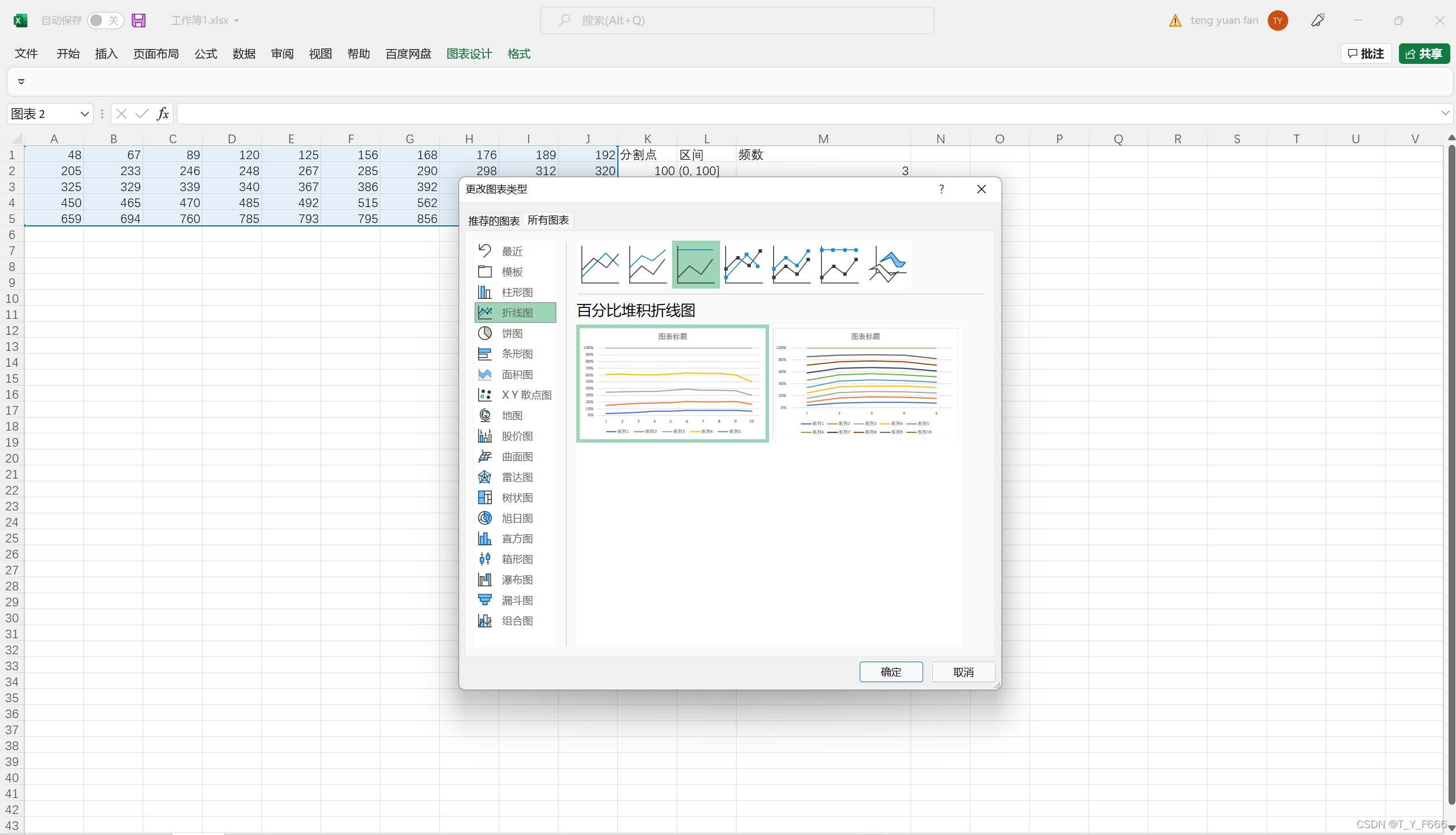Select the 3-D line chart subtype icon
The width and height of the screenshot is (1456, 835).
tap(888, 265)
